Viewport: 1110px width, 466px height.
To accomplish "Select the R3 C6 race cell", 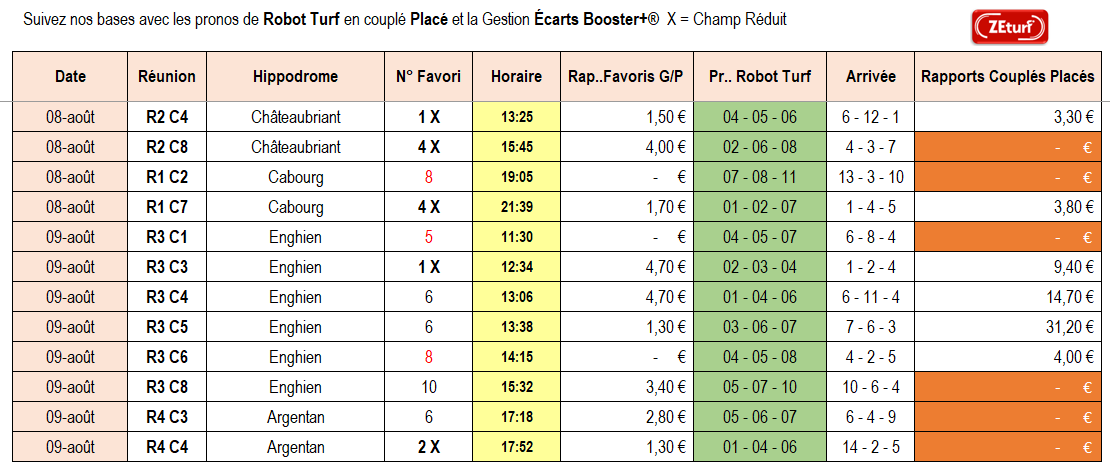I will [167, 358].
